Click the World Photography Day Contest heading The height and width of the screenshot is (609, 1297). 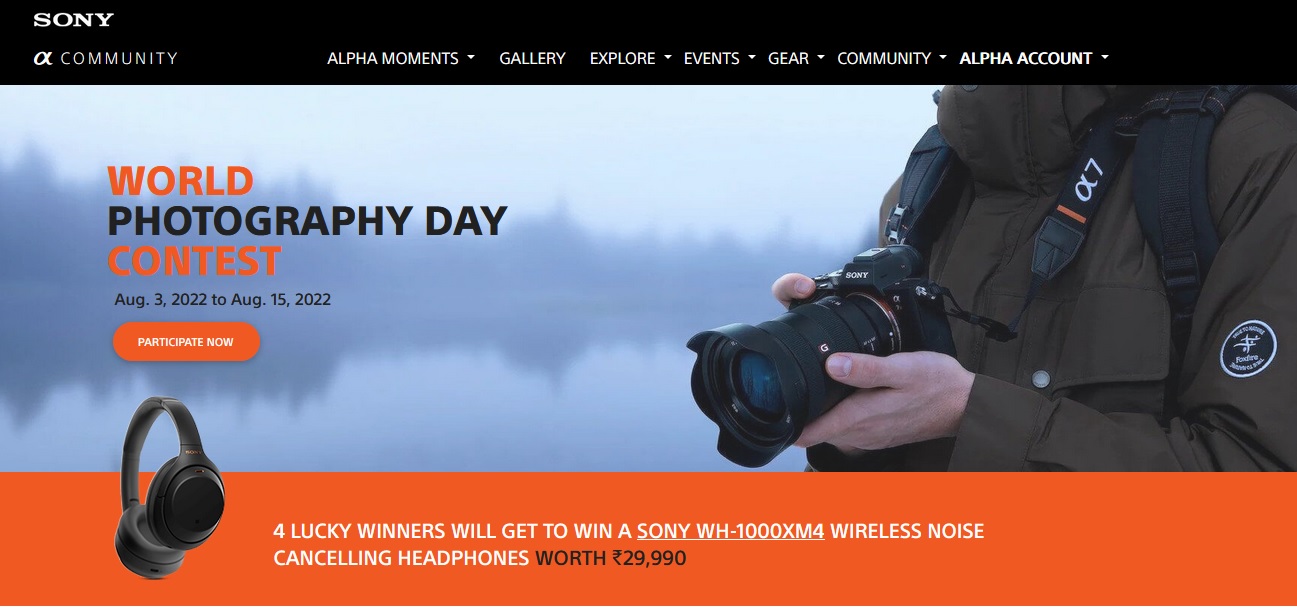tap(307, 221)
